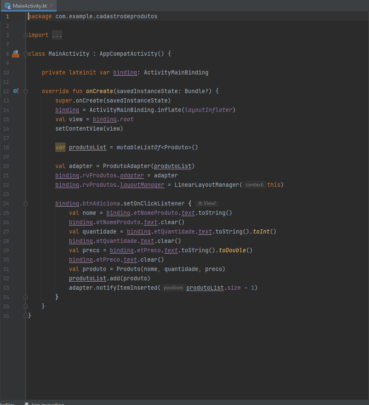
Task: Click the closing fold marker on line 35
Action: (26, 306)
